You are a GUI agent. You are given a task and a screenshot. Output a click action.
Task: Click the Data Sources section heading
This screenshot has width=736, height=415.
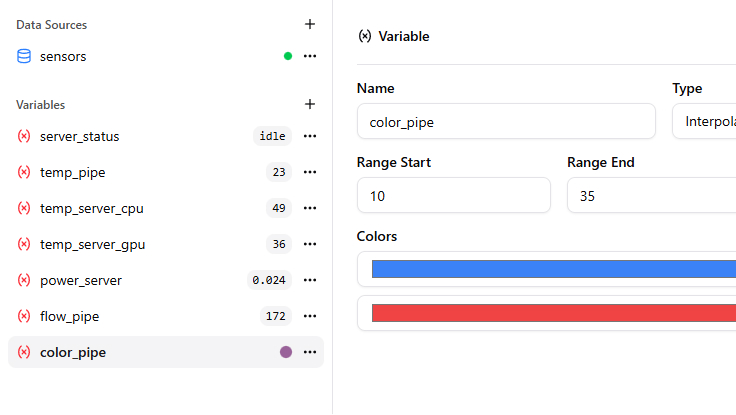[x=52, y=25]
